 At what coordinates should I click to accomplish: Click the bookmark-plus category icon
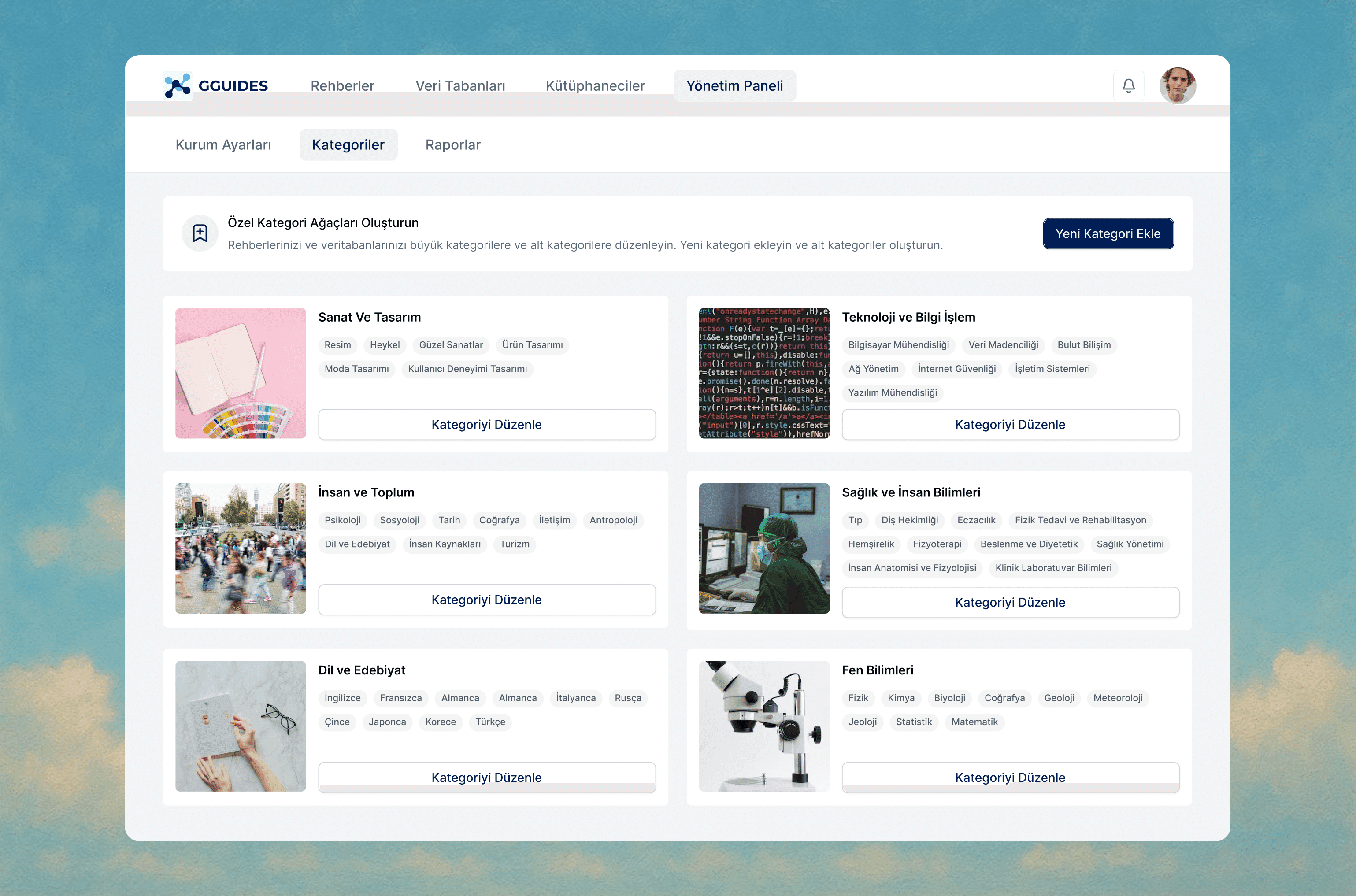point(200,233)
